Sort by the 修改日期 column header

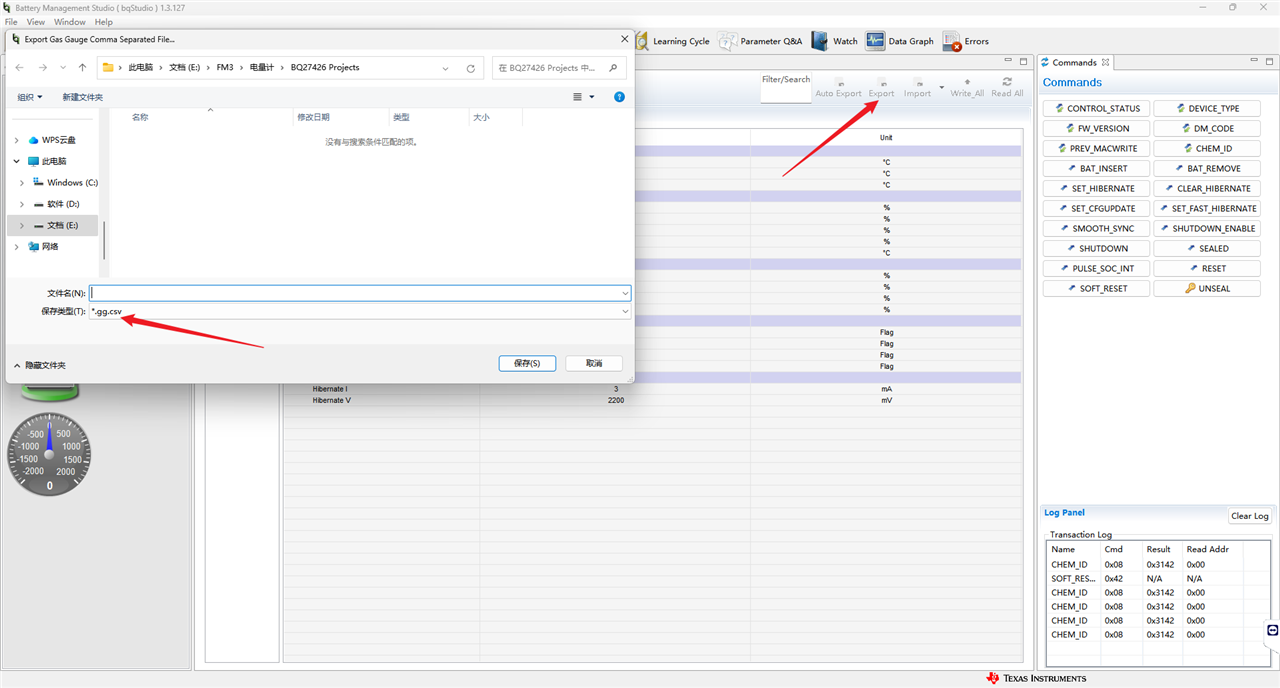click(313, 117)
